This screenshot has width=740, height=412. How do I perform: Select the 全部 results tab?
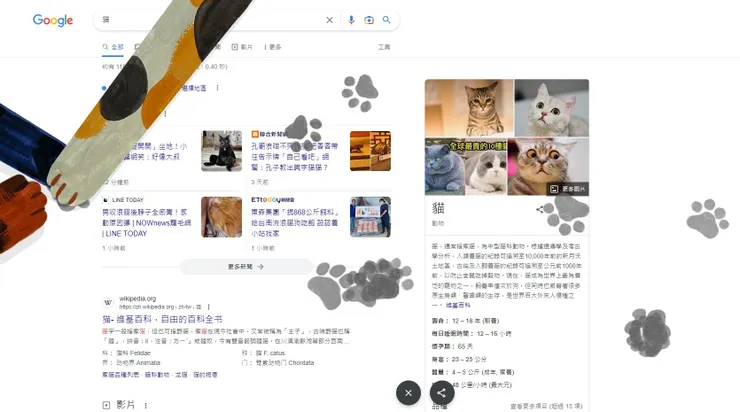pos(113,47)
